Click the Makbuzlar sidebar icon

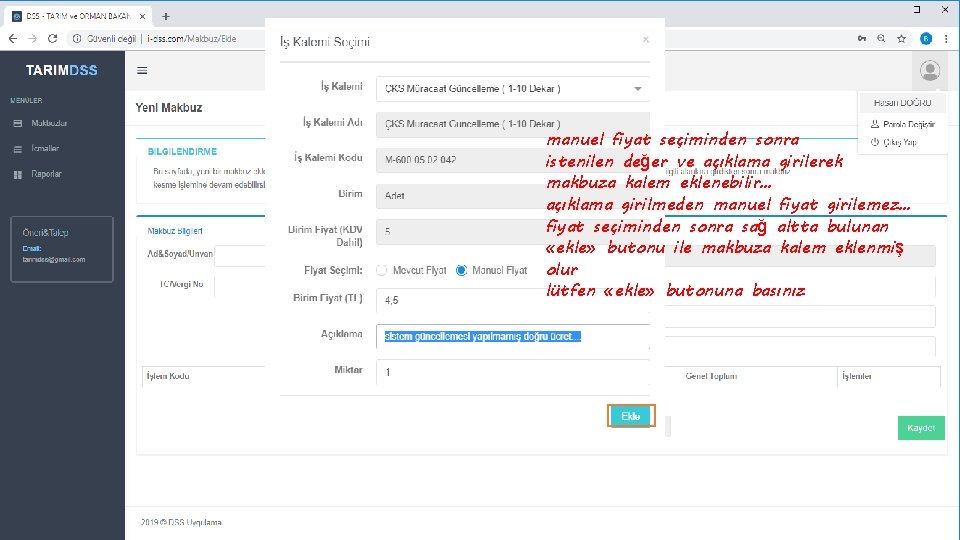pos(18,124)
